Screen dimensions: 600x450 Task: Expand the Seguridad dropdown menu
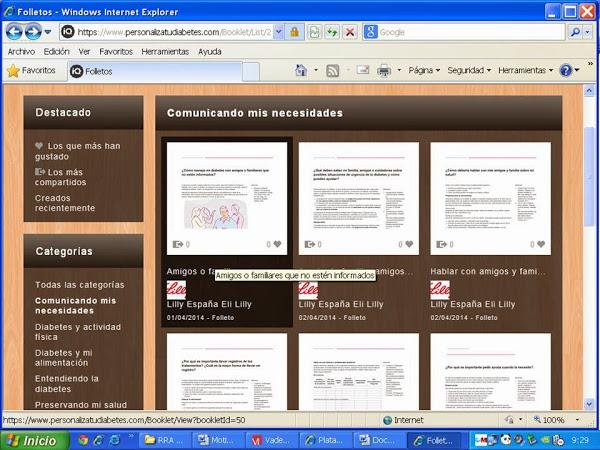click(x=468, y=71)
